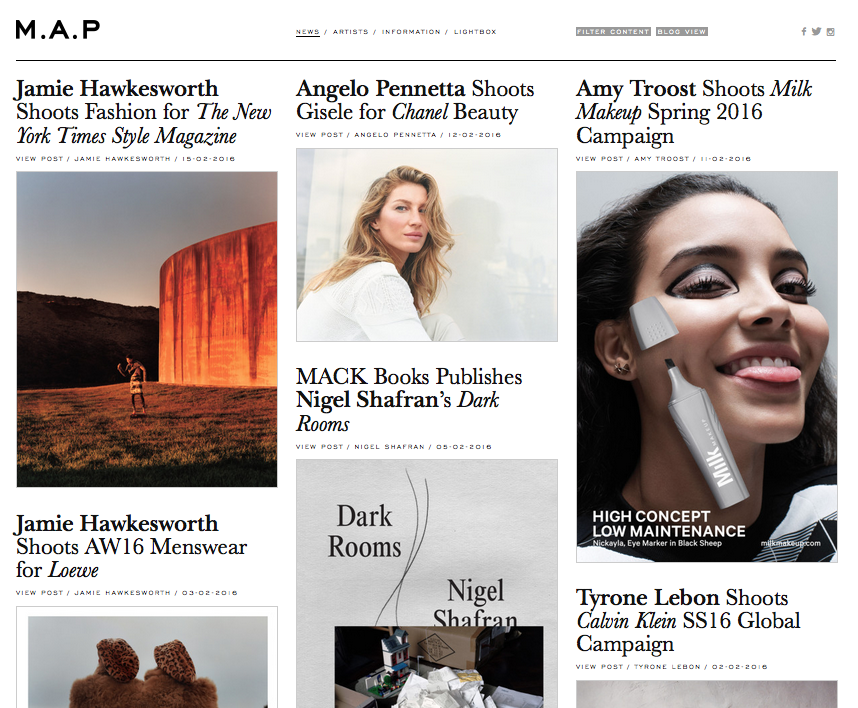Click View Post under Angelo Pennetta headline
The height and width of the screenshot is (708, 858).
pyautogui.click(x=320, y=135)
